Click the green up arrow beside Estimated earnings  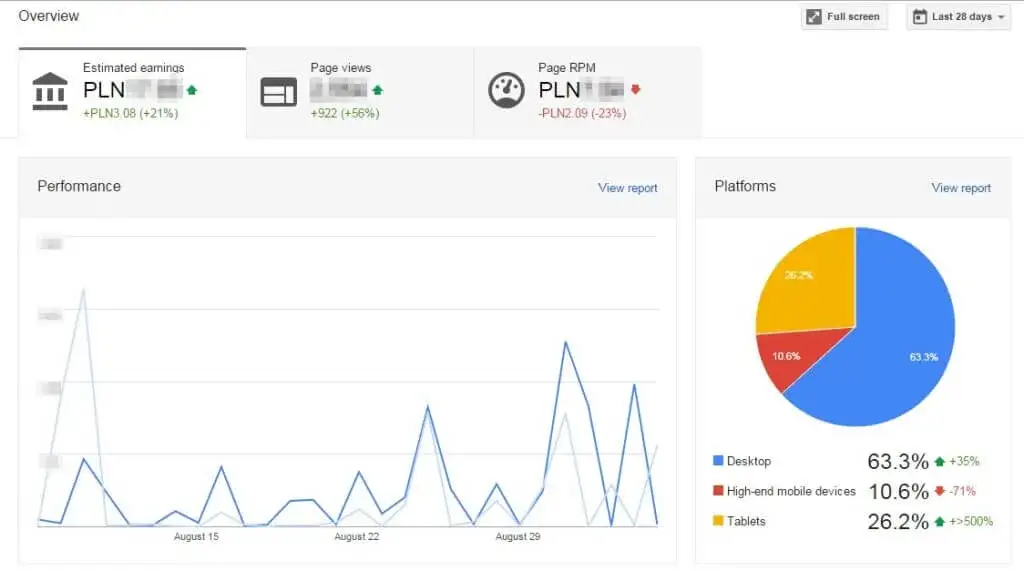(192, 90)
